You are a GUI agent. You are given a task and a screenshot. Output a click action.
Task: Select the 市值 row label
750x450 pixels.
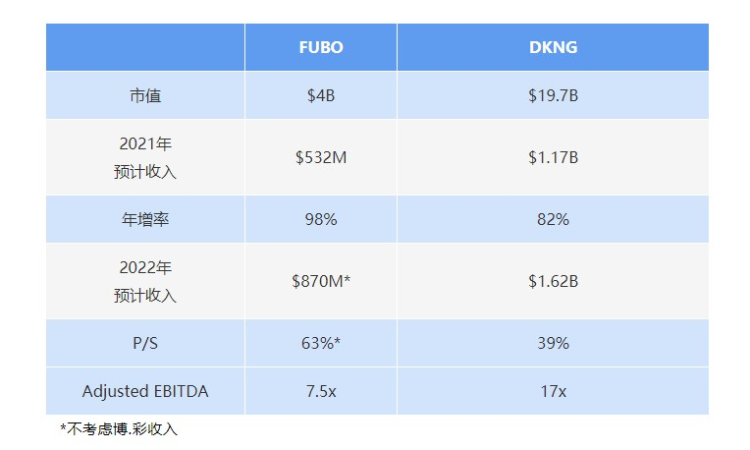tap(145, 96)
